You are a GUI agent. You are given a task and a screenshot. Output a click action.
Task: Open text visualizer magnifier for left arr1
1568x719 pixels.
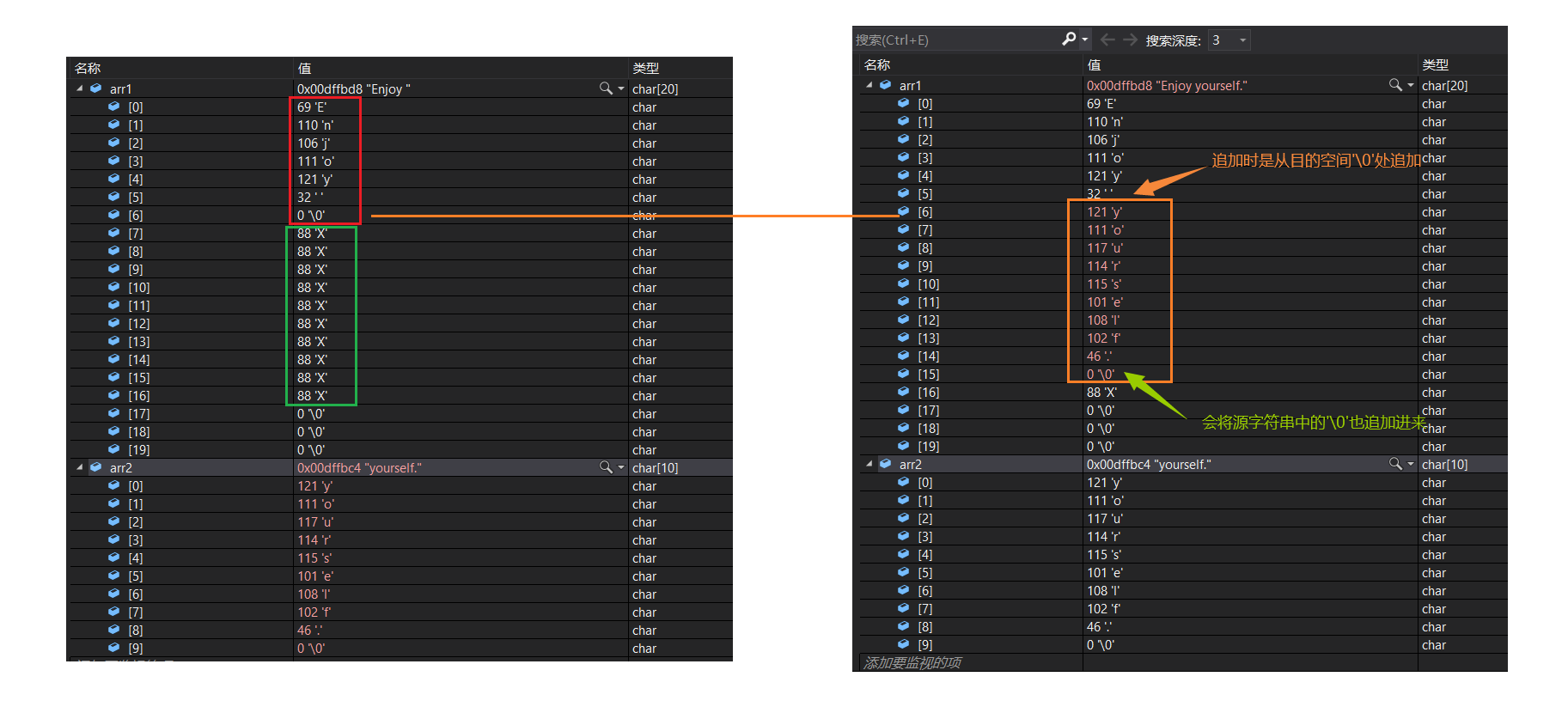[x=606, y=88]
